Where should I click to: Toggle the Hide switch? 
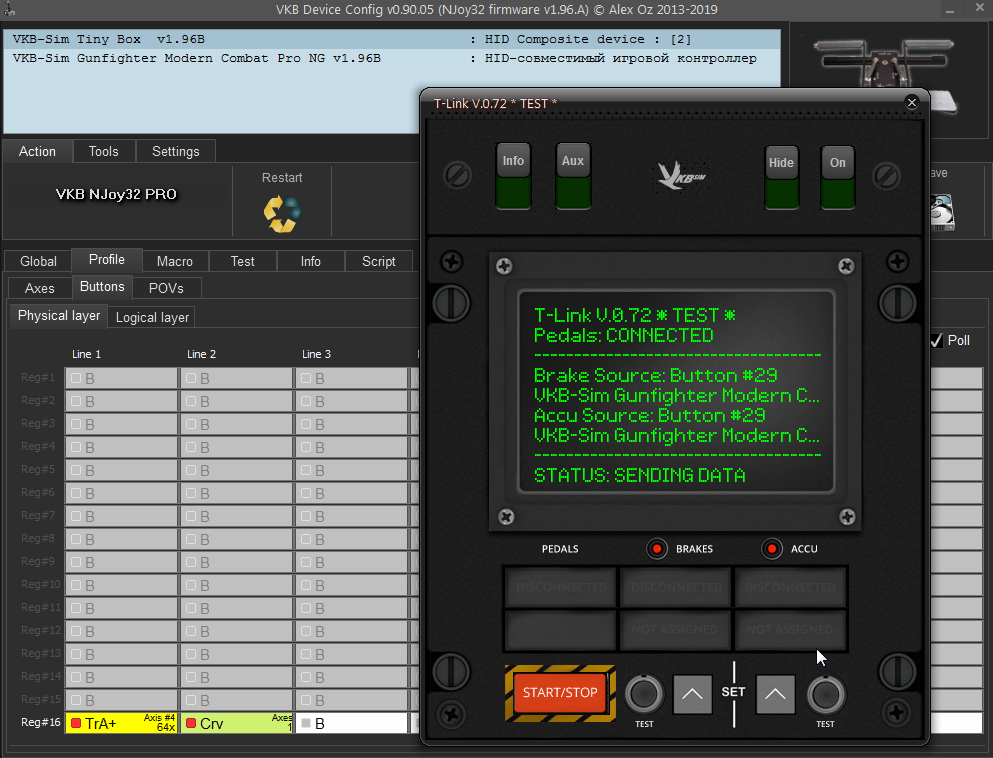coord(781,178)
